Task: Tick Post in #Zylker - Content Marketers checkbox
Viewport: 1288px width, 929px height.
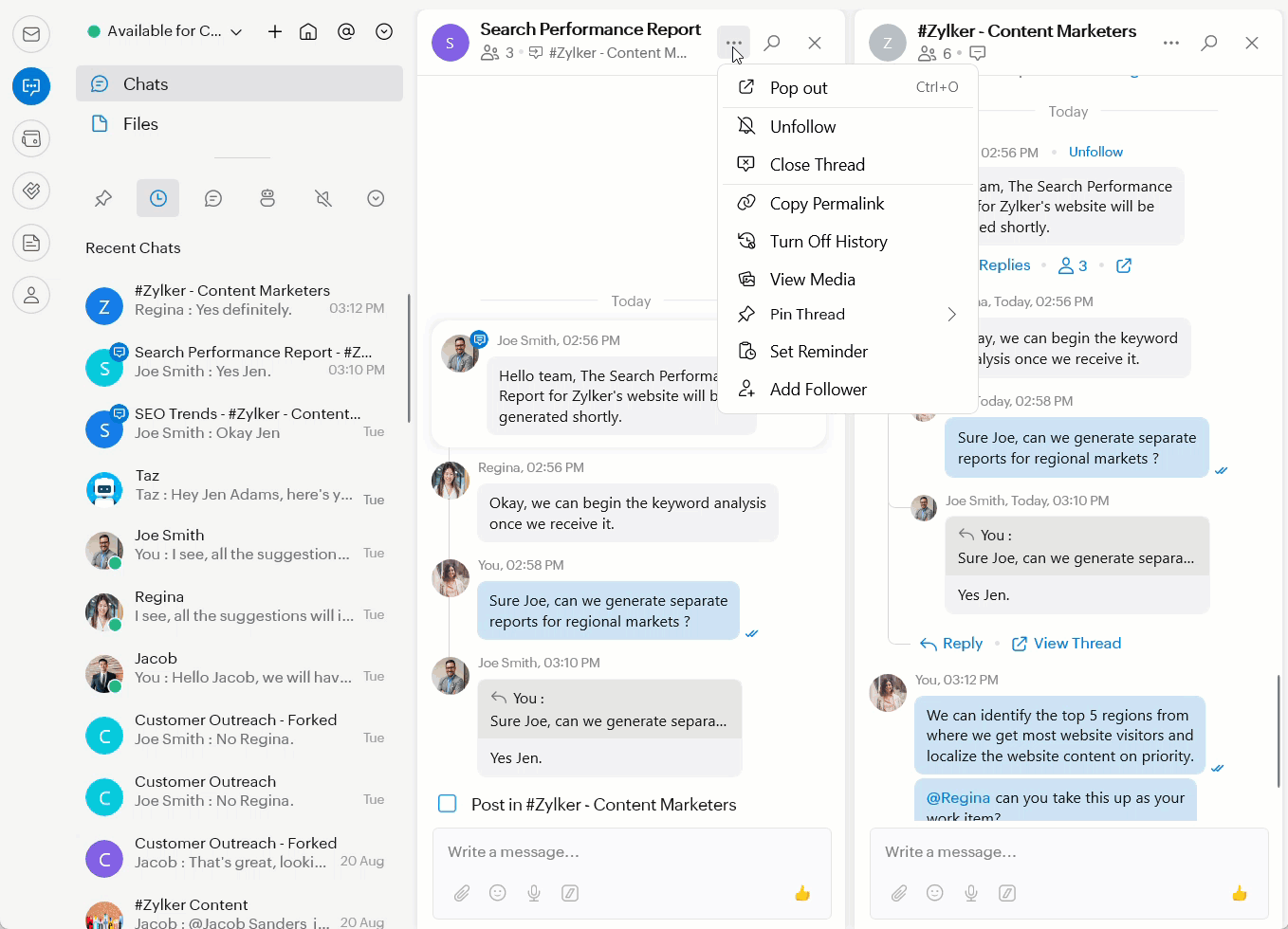Action: [448, 804]
